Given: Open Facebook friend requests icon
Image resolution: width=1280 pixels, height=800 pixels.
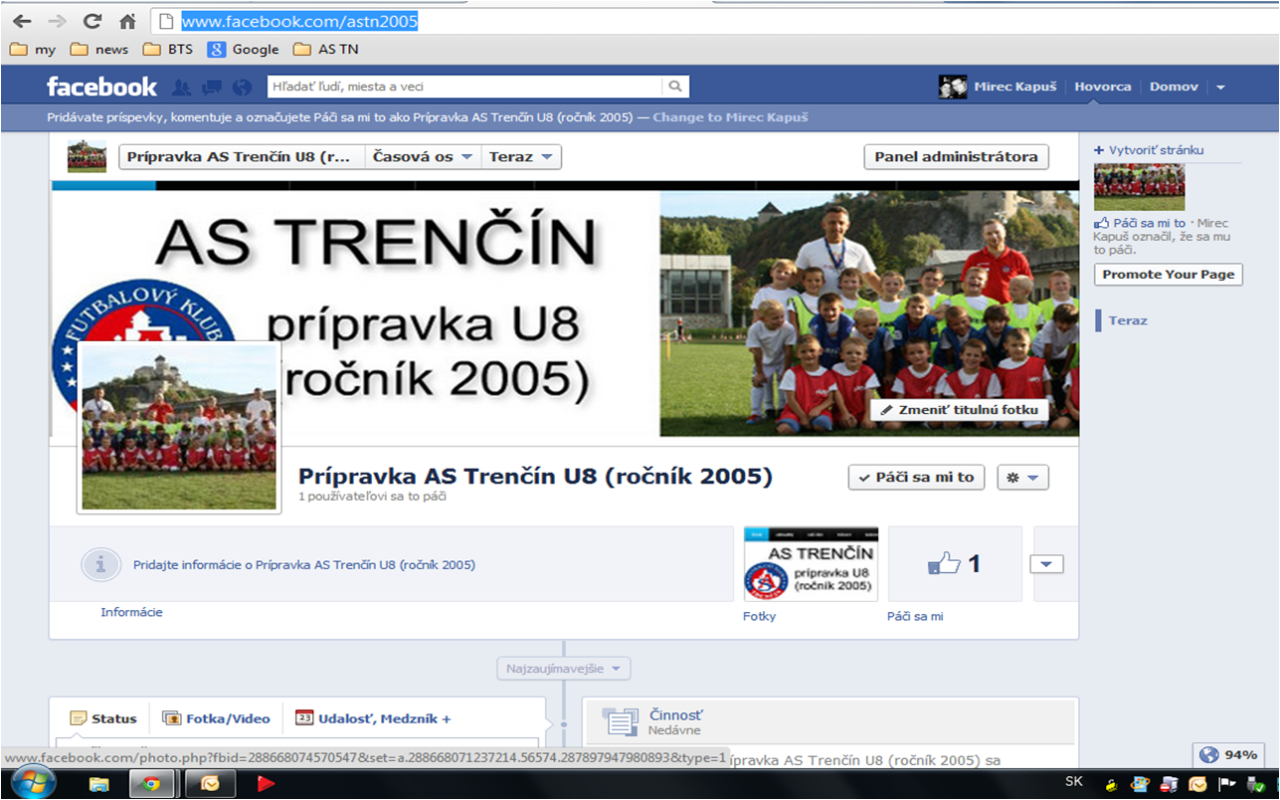Looking at the screenshot, I should (x=181, y=87).
